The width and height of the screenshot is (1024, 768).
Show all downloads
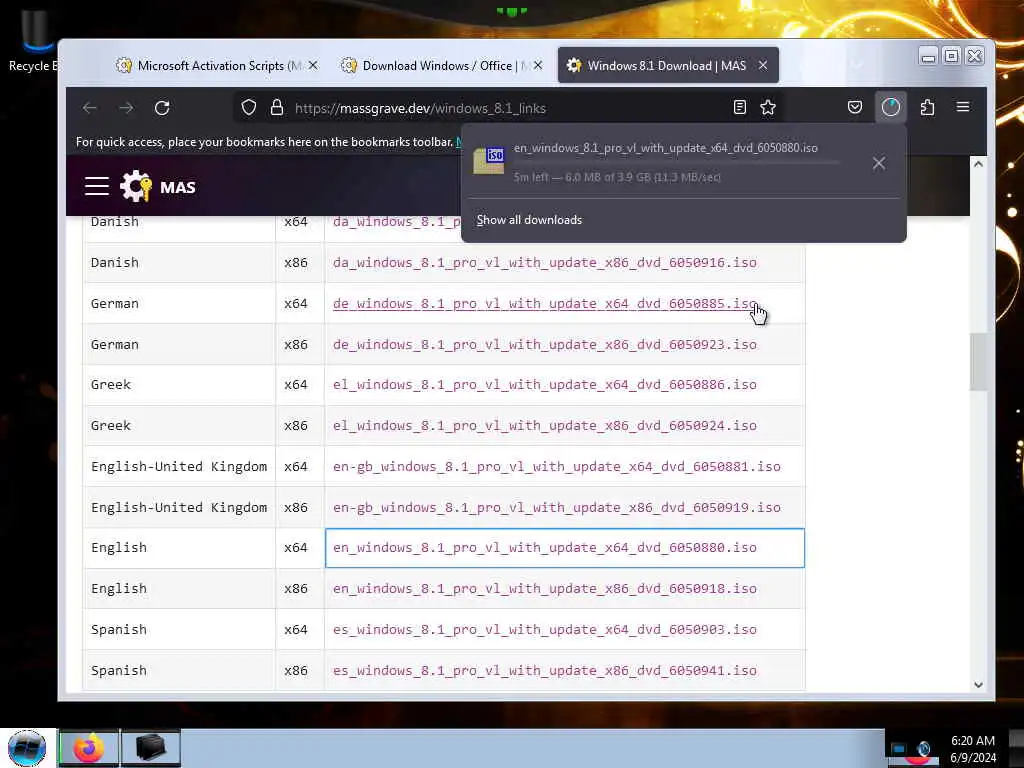(x=529, y=220)
